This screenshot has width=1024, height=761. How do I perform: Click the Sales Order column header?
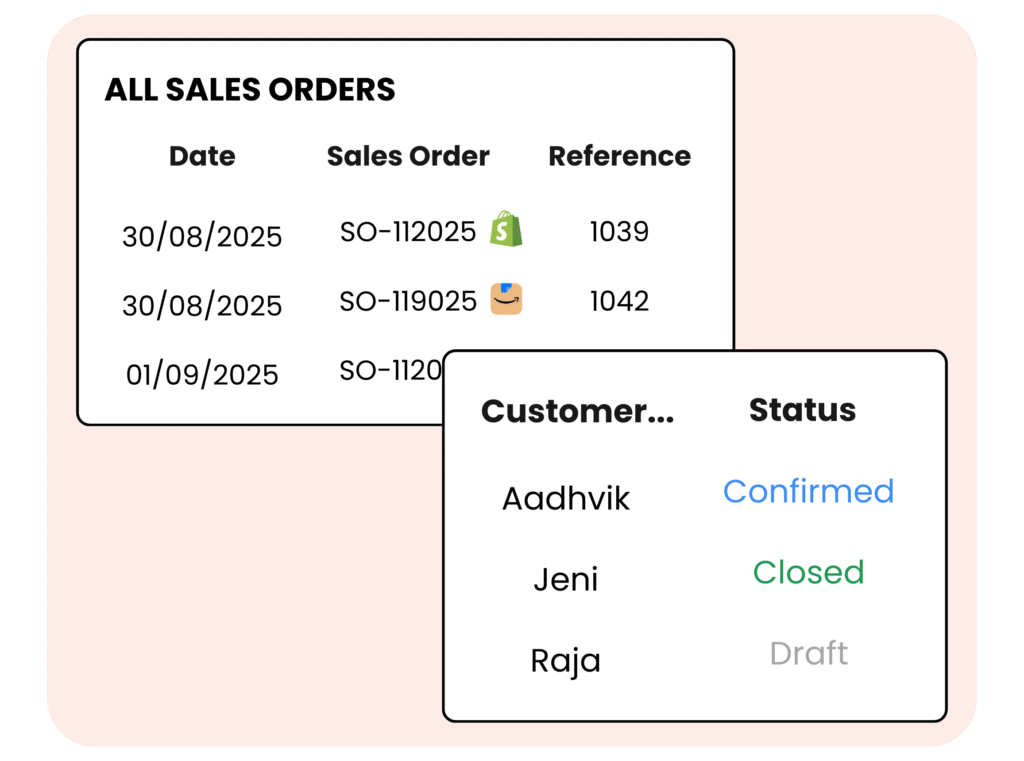(408, 156)
